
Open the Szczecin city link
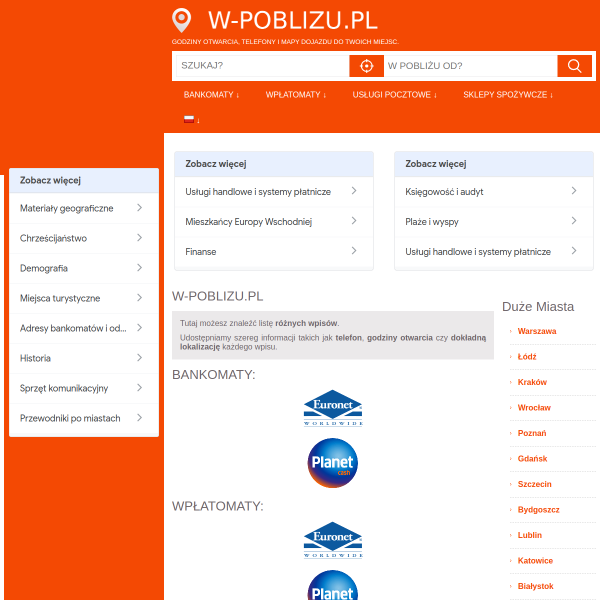coord(534,484)
